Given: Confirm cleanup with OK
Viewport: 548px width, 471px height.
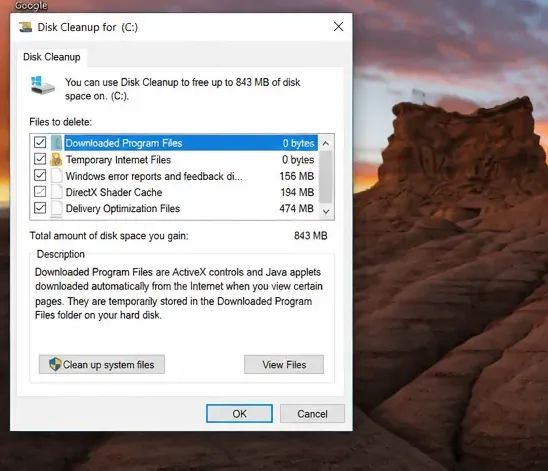Looking at the screenshot, I should pyautogui.click(x=239, y=414).
